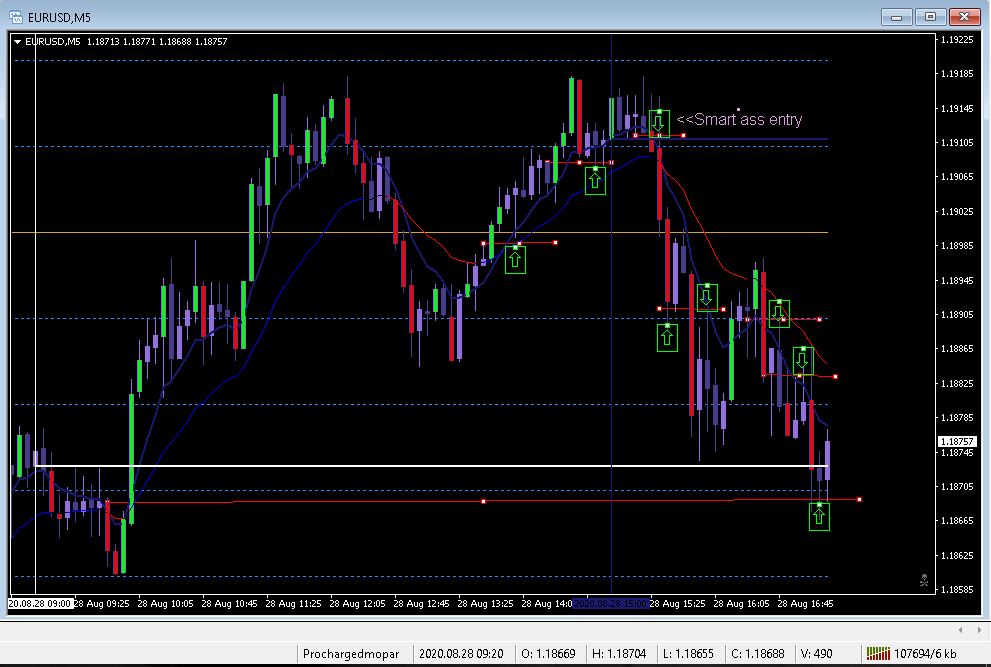991x667 pixels.
Task: Click the '20.08.28 09:00' time label
Action: pos(40,603)
